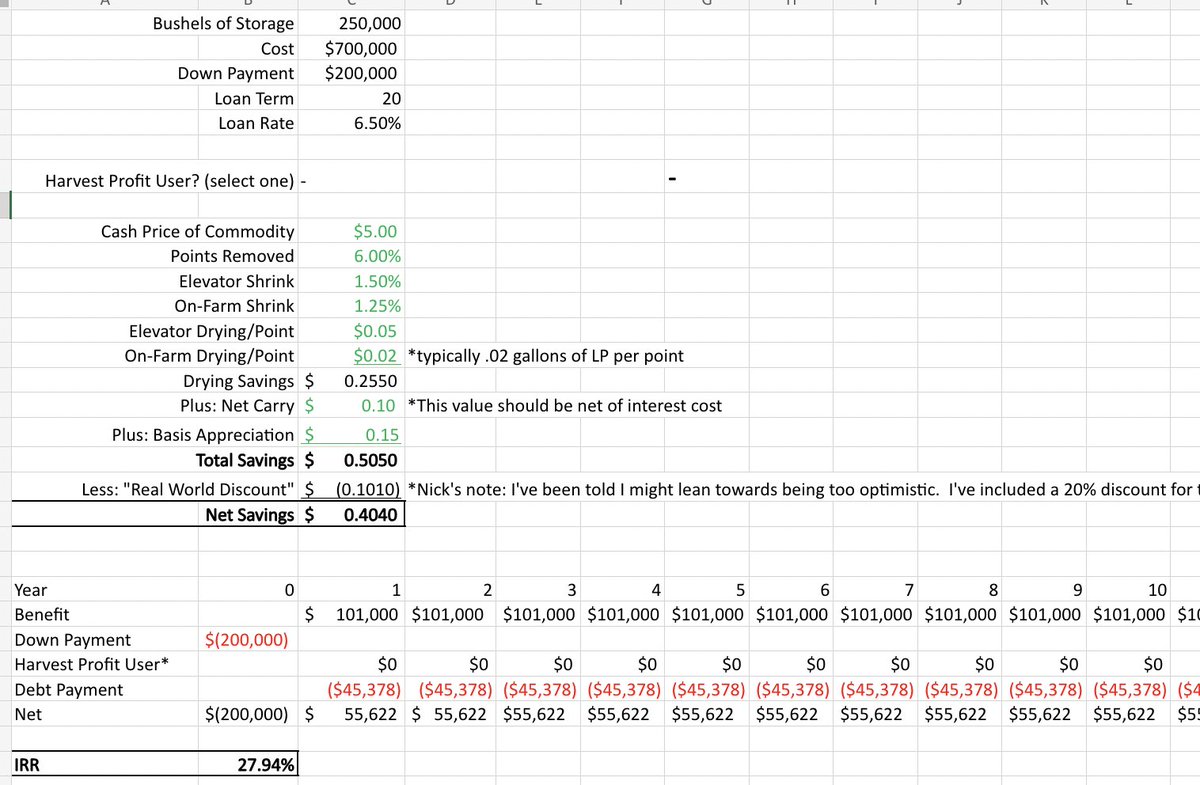Click the Bushels of Storage label
Image resolution: width=1200 pixels, height=785 pixels.
(223, 23)
